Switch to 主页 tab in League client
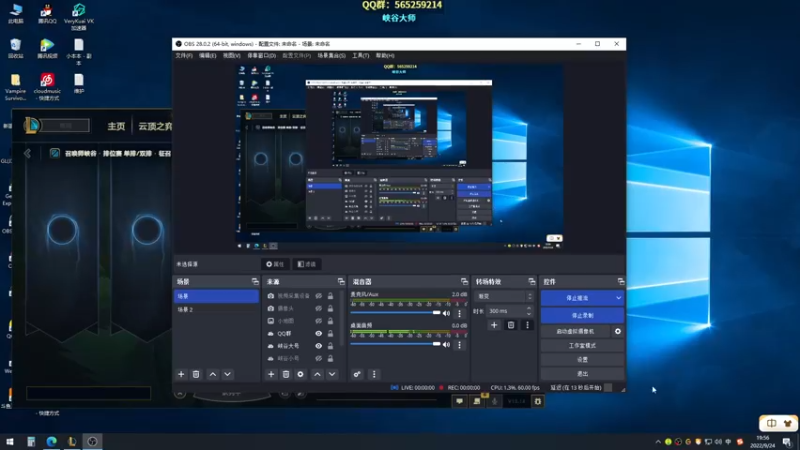This screenshot has width=800, height=450. point(116,126)
